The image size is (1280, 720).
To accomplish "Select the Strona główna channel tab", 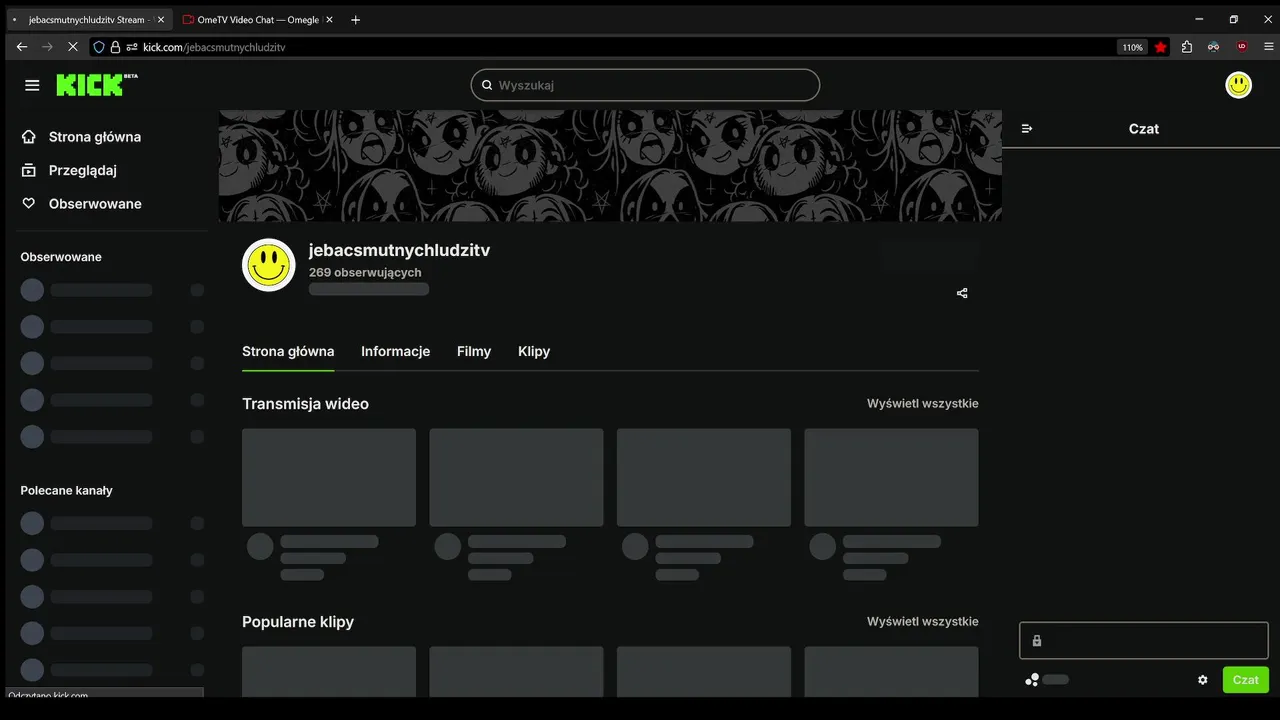I will [288, 351].
